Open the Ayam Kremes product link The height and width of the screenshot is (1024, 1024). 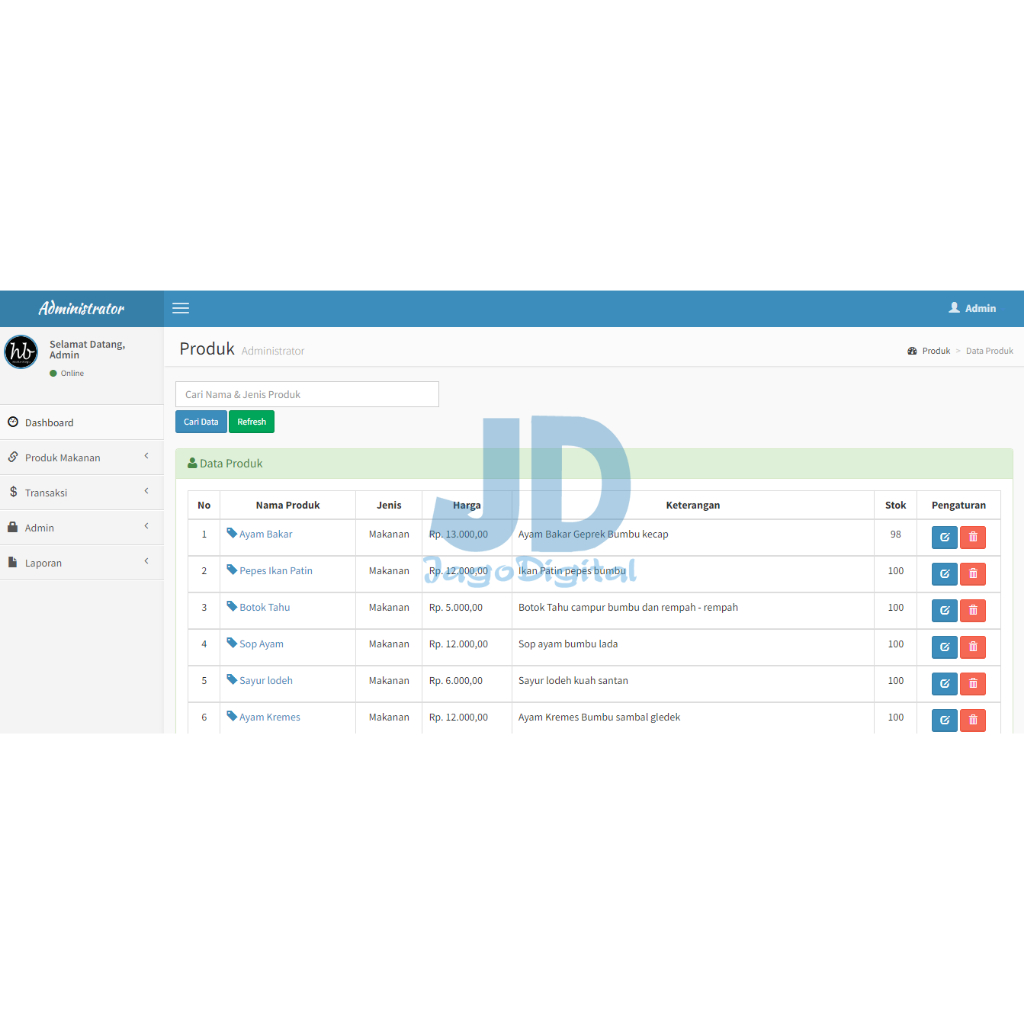pos(270,717)
